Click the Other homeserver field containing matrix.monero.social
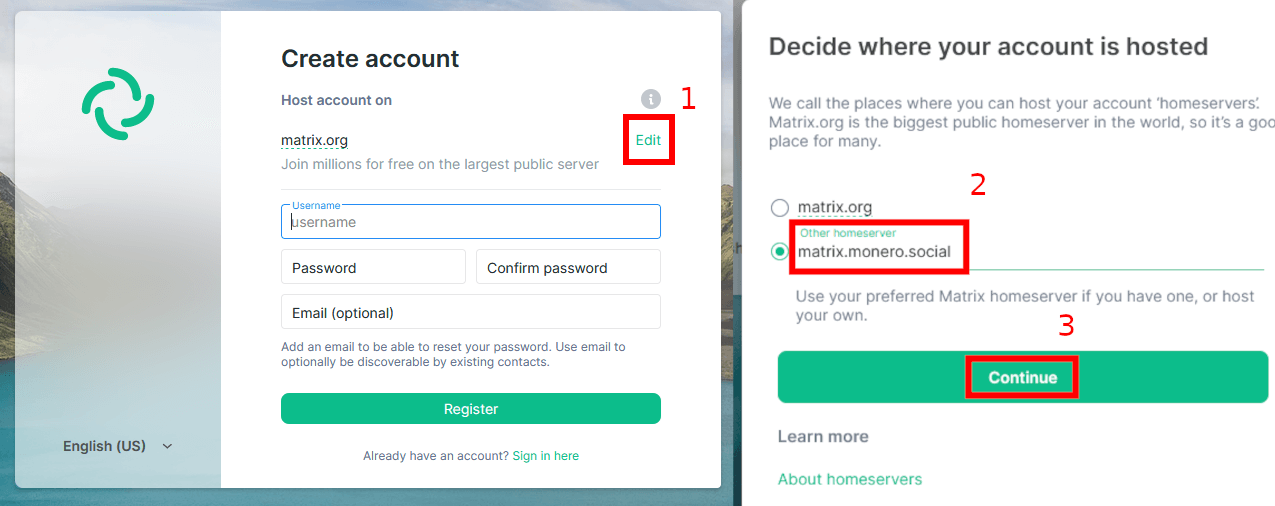This screenshot has width=1275, height=506. [1030, 251]
